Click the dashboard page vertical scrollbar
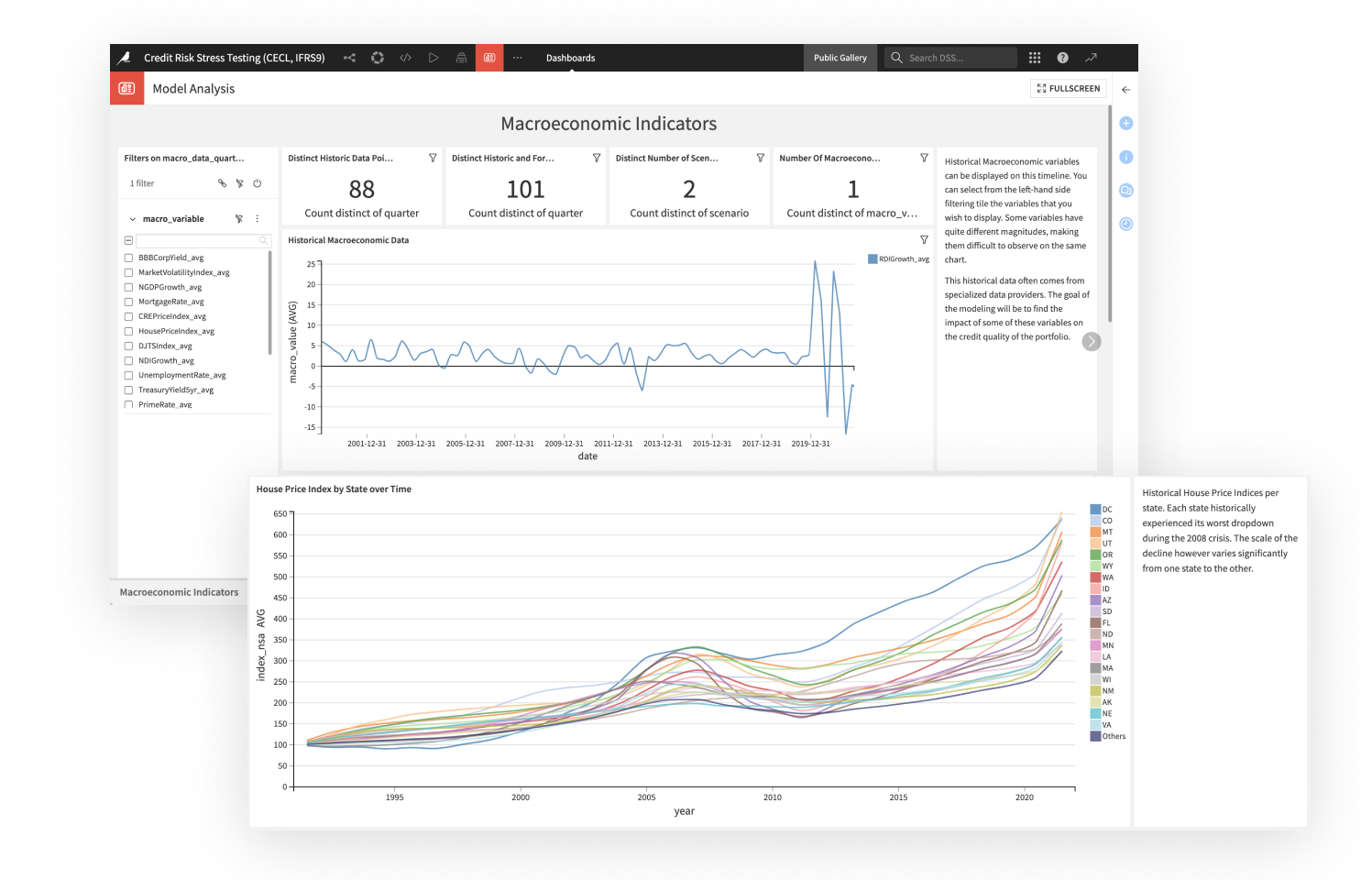The image size is (1372, 880). pos(1110,215)
